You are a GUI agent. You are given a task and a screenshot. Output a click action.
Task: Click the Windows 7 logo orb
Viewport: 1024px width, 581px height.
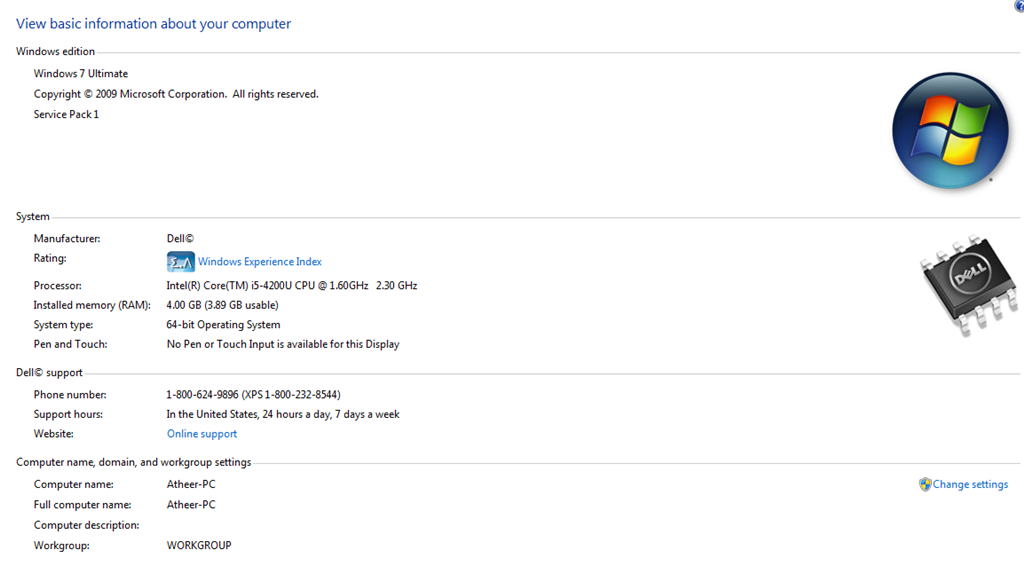pyautogui.click(x=950, y=131)
